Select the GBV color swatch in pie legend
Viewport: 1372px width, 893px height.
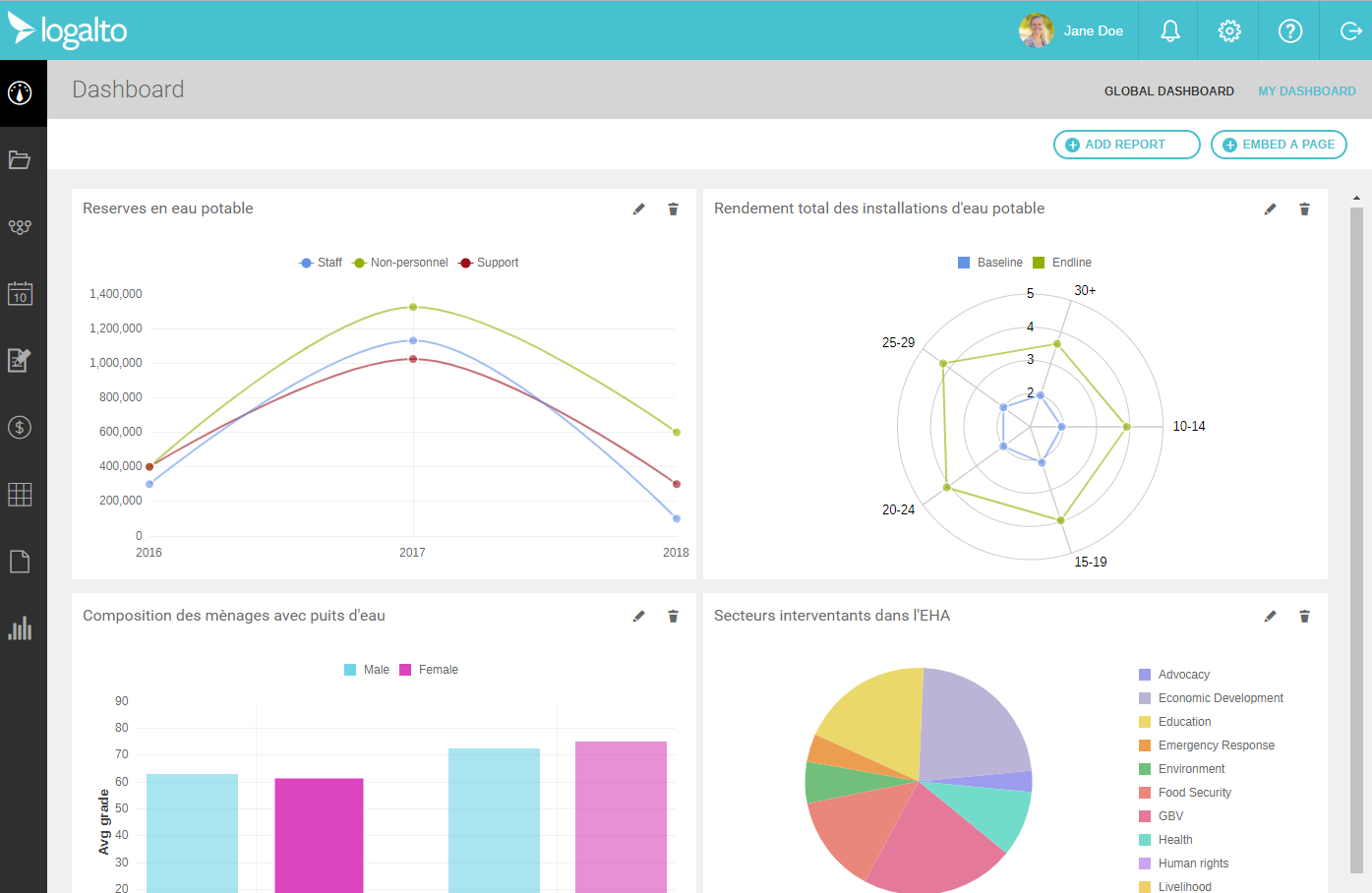(x=1143, y=815)
